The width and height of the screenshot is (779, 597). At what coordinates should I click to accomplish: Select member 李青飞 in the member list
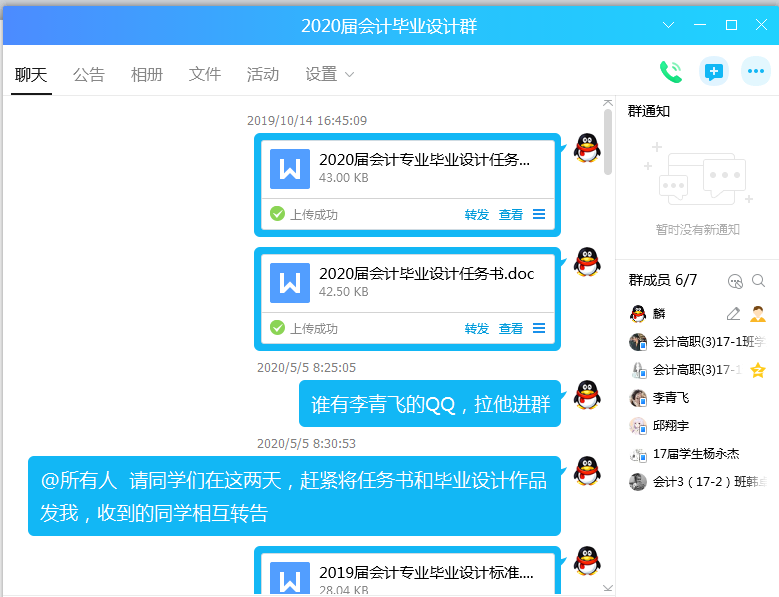pos(697,398)
